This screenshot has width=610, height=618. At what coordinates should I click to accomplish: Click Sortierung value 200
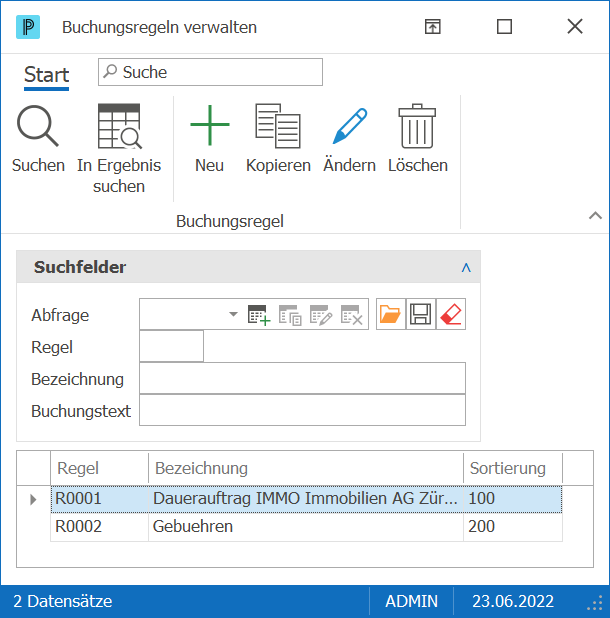click(513, 527)
